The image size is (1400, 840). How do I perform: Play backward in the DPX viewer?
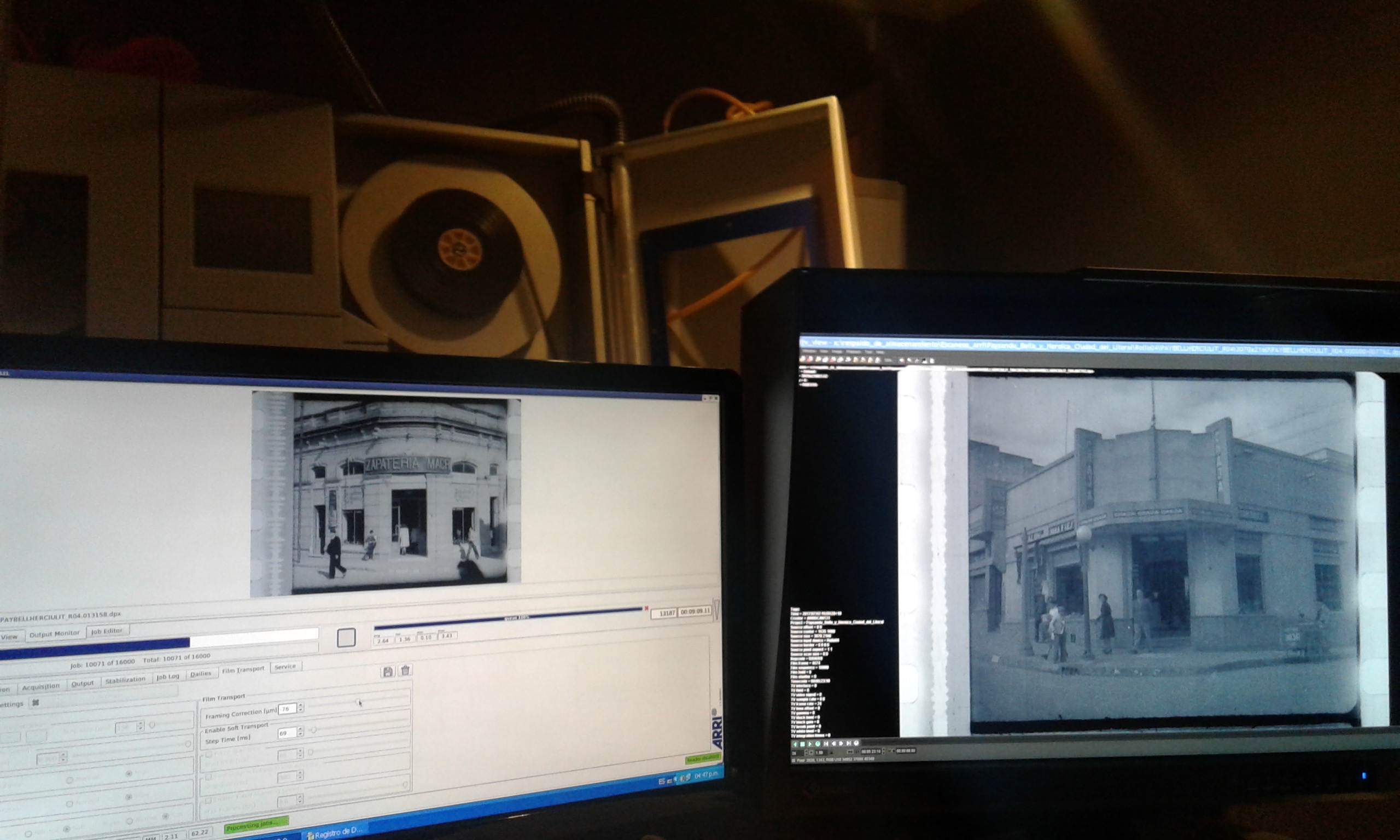pyautogui.click(x=796, y=744)
